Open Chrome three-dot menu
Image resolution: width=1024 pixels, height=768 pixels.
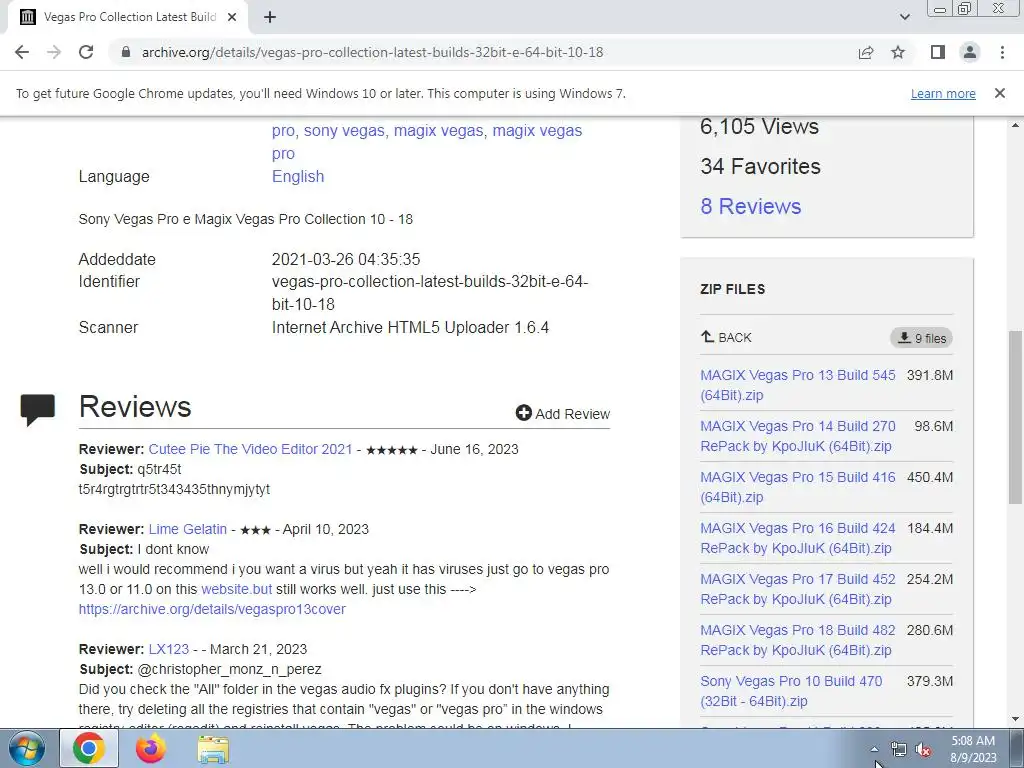(x=1002, y=52)
